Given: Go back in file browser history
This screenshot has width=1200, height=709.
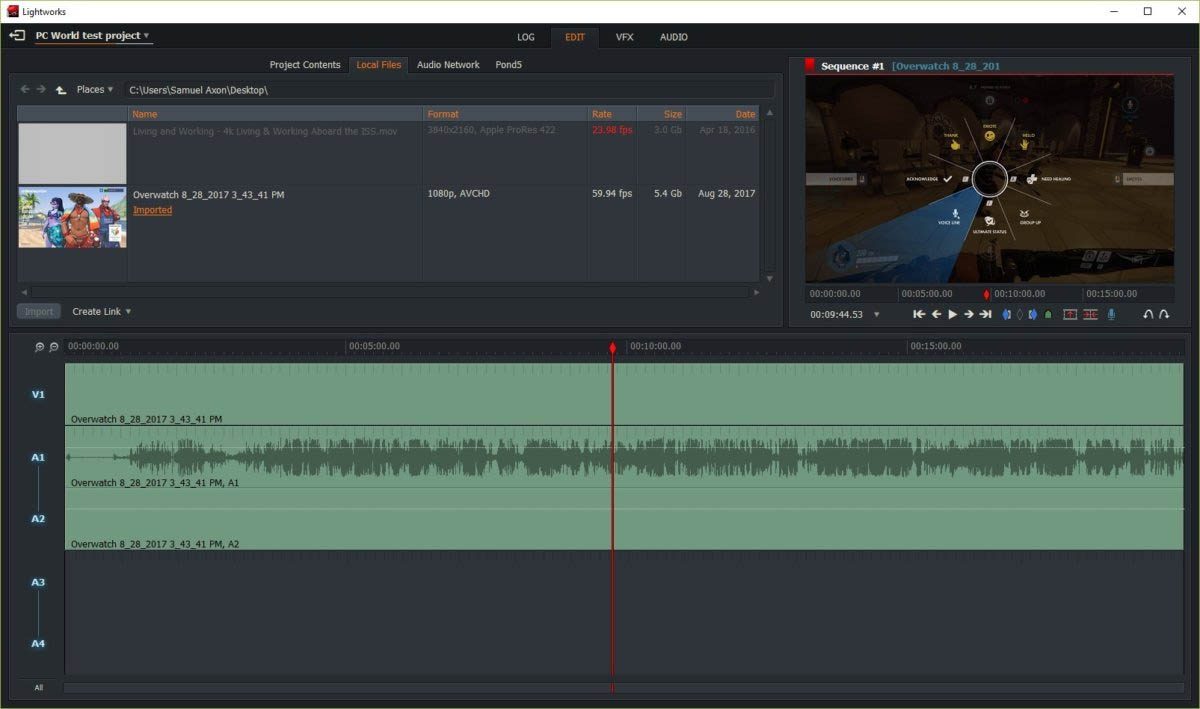Looking at the screenshot, I should [x=26, y=89].
